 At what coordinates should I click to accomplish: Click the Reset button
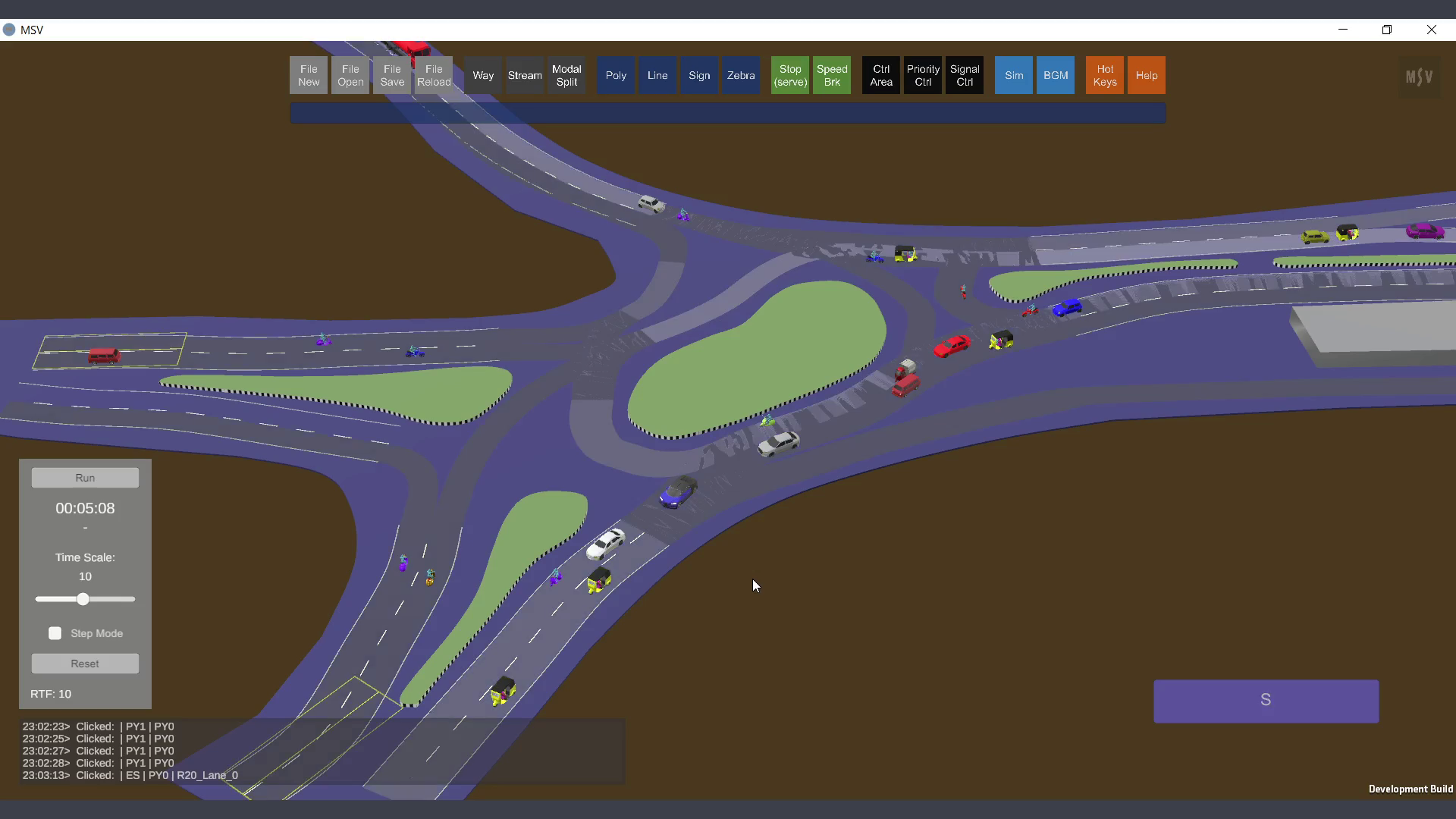click(x=85, y=664)
